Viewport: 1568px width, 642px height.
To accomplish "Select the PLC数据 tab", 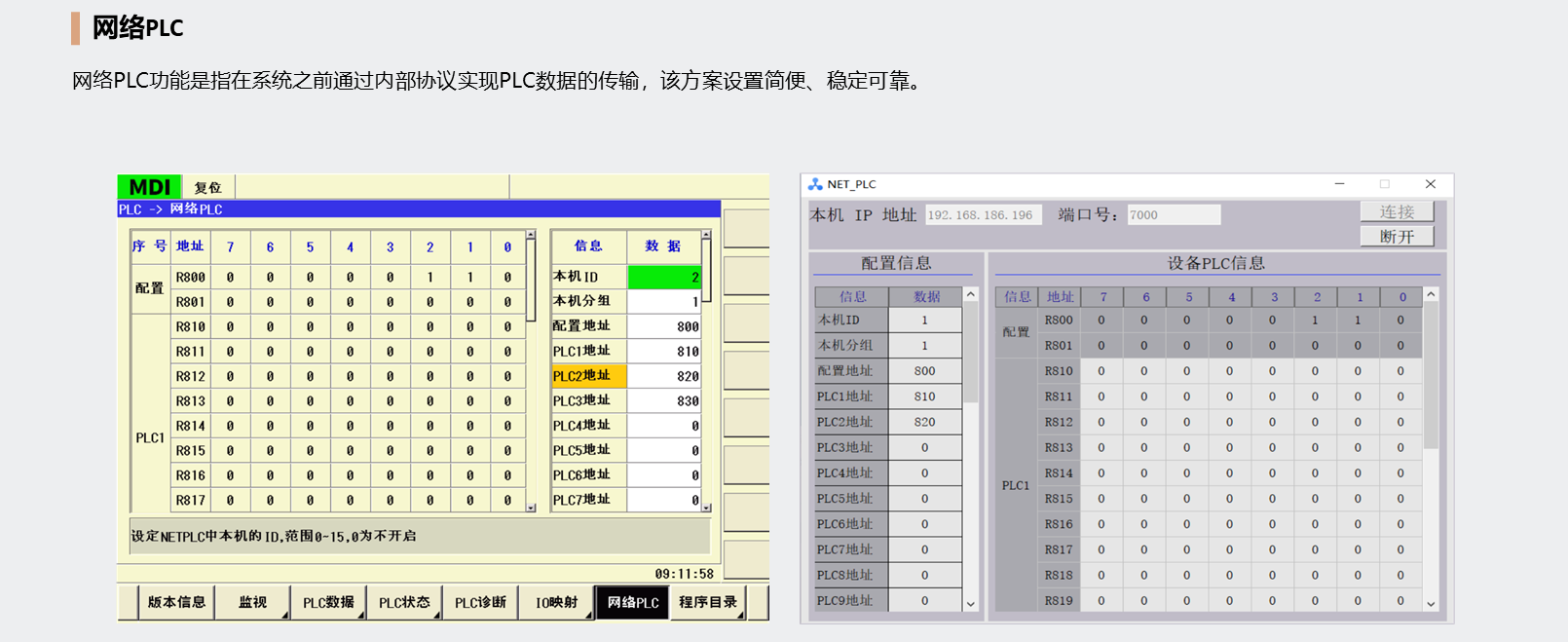I will tap(328, 602).
